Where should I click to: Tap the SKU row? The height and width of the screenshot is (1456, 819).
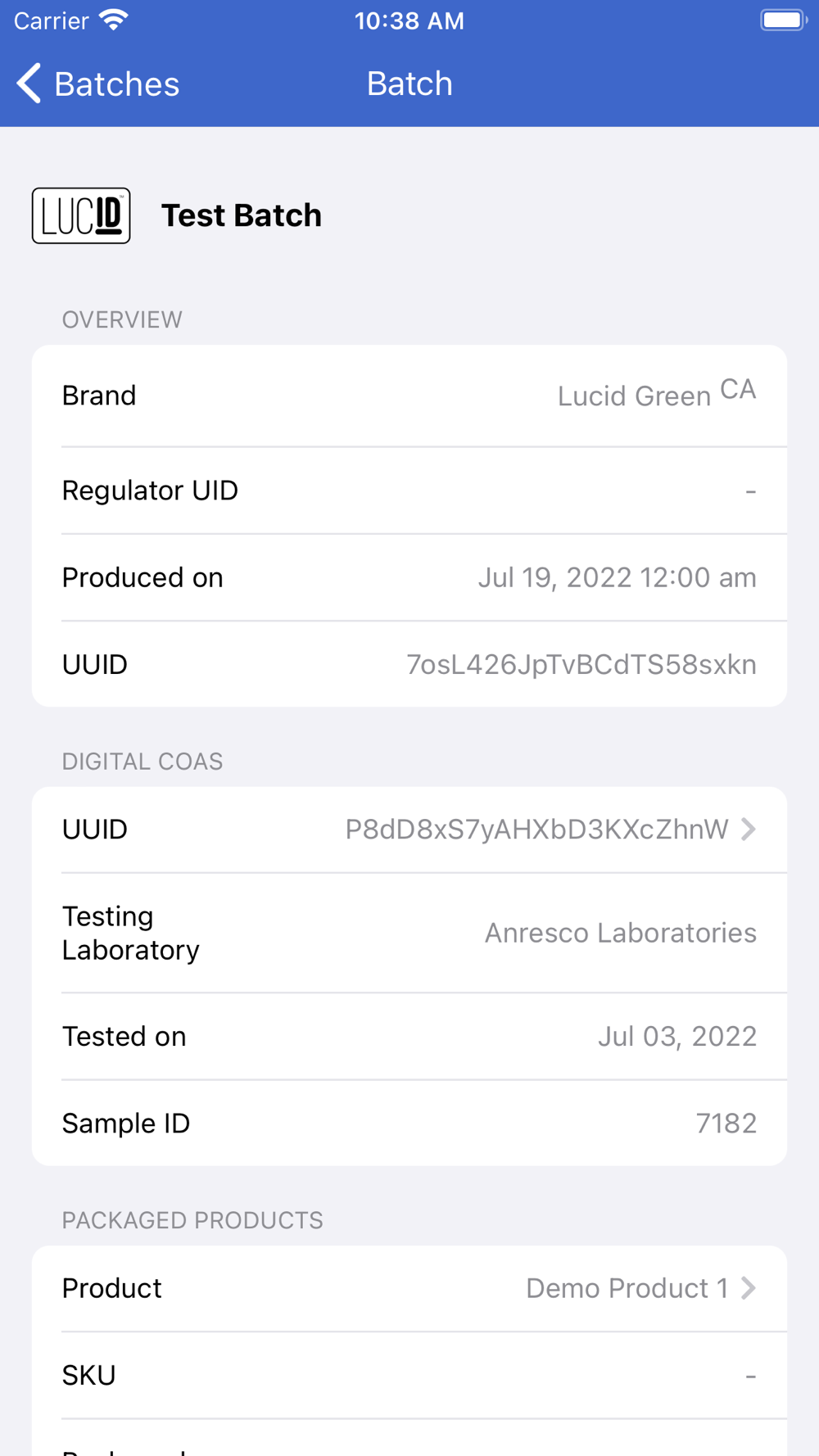409,1375
